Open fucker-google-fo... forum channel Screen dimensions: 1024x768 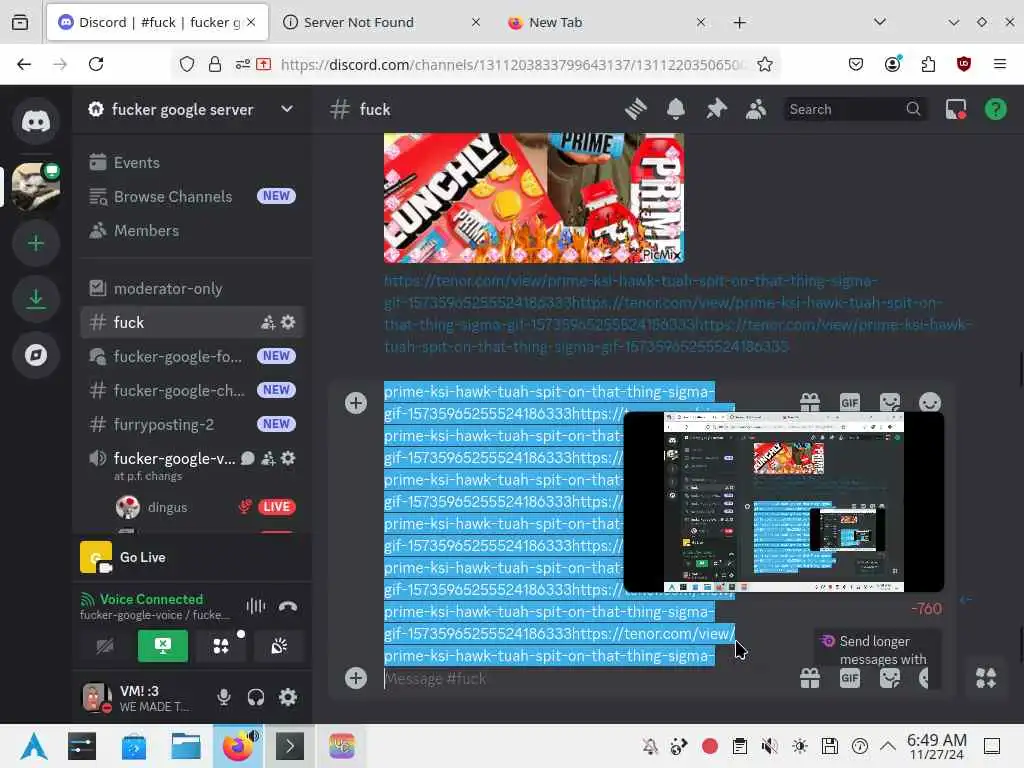(x=193, y=357)
